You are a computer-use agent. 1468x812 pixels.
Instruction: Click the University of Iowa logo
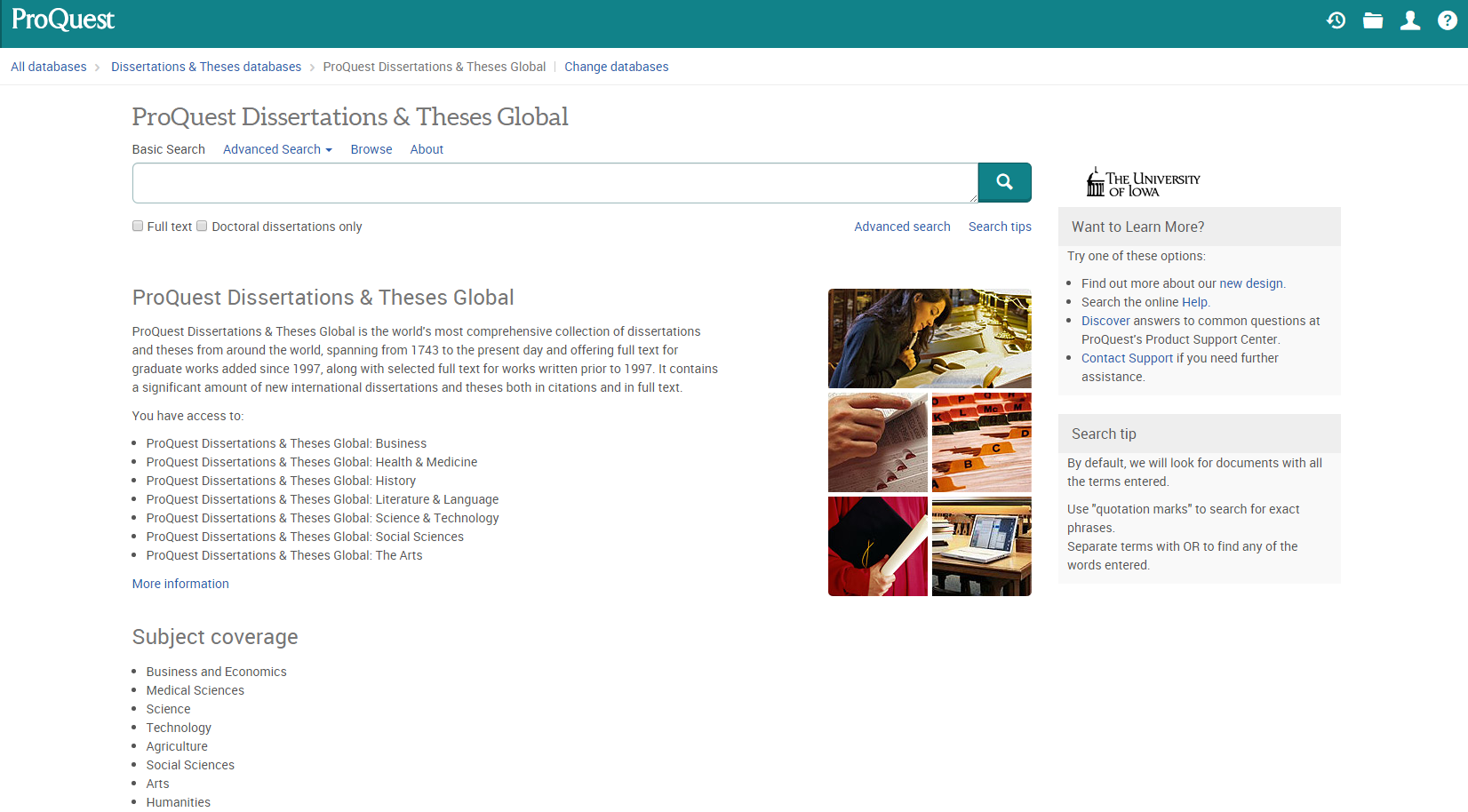point(1143,182)
